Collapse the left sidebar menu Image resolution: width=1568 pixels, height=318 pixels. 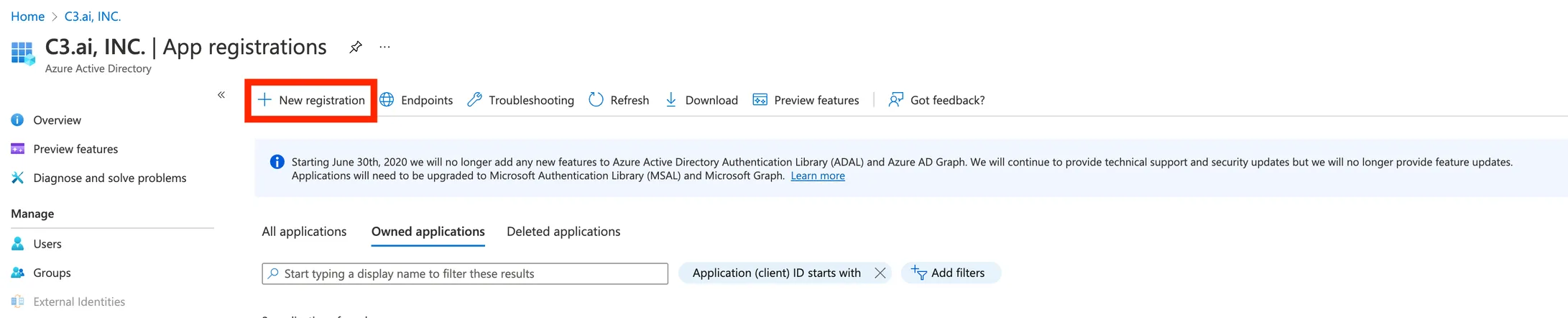point(221,95)
